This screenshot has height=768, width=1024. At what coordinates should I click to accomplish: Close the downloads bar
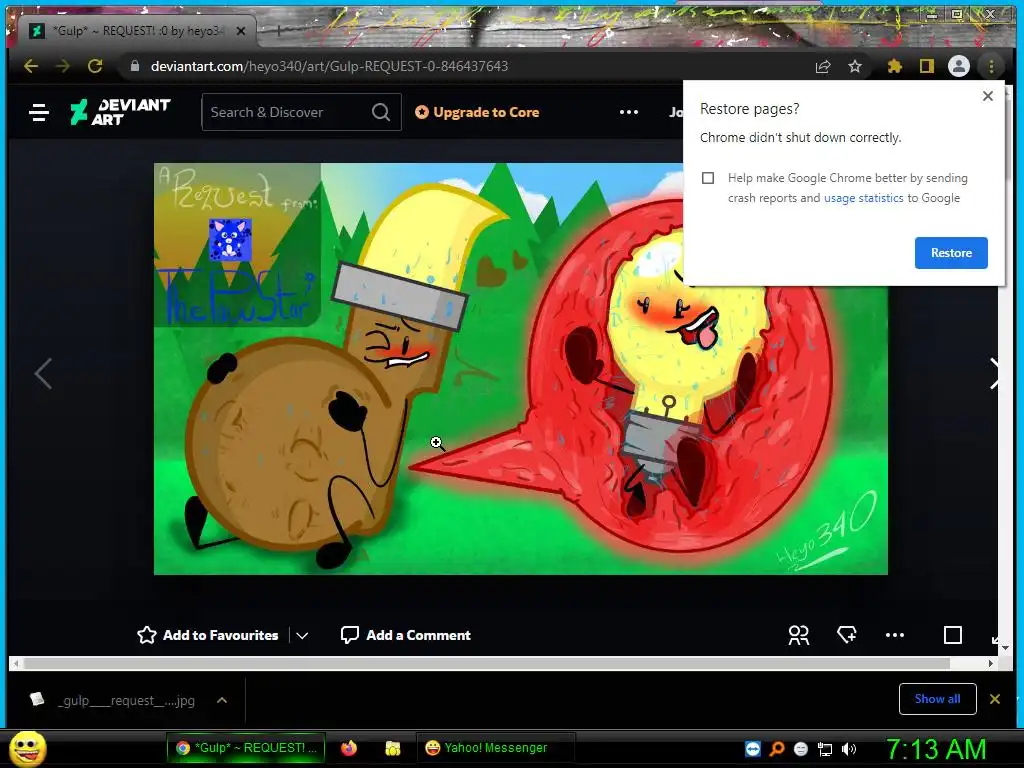(995, 699)
